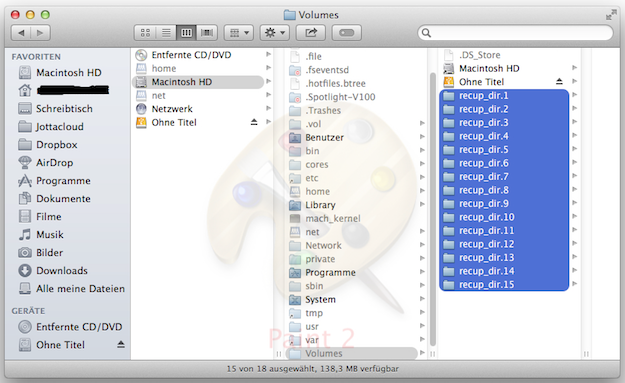The height and width of the screenshot is (383, 625).
Task: Switch to icon view
Action: [x=145, y=33]
